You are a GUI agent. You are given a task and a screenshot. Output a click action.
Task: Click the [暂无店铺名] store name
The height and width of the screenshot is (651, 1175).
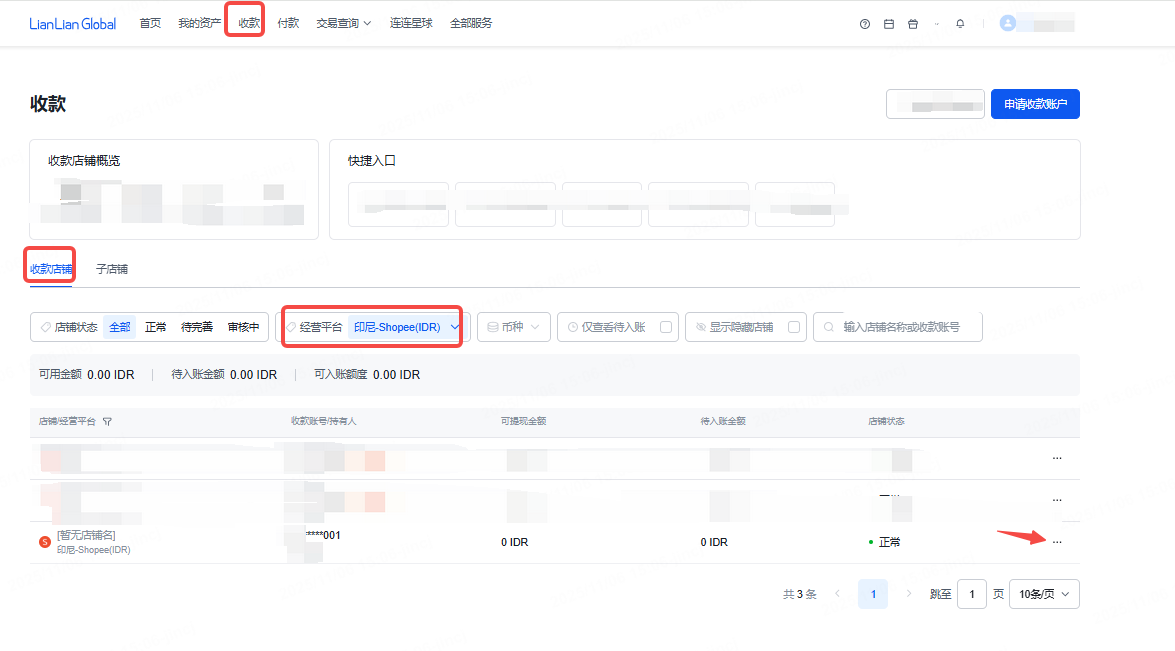point(86,536)
